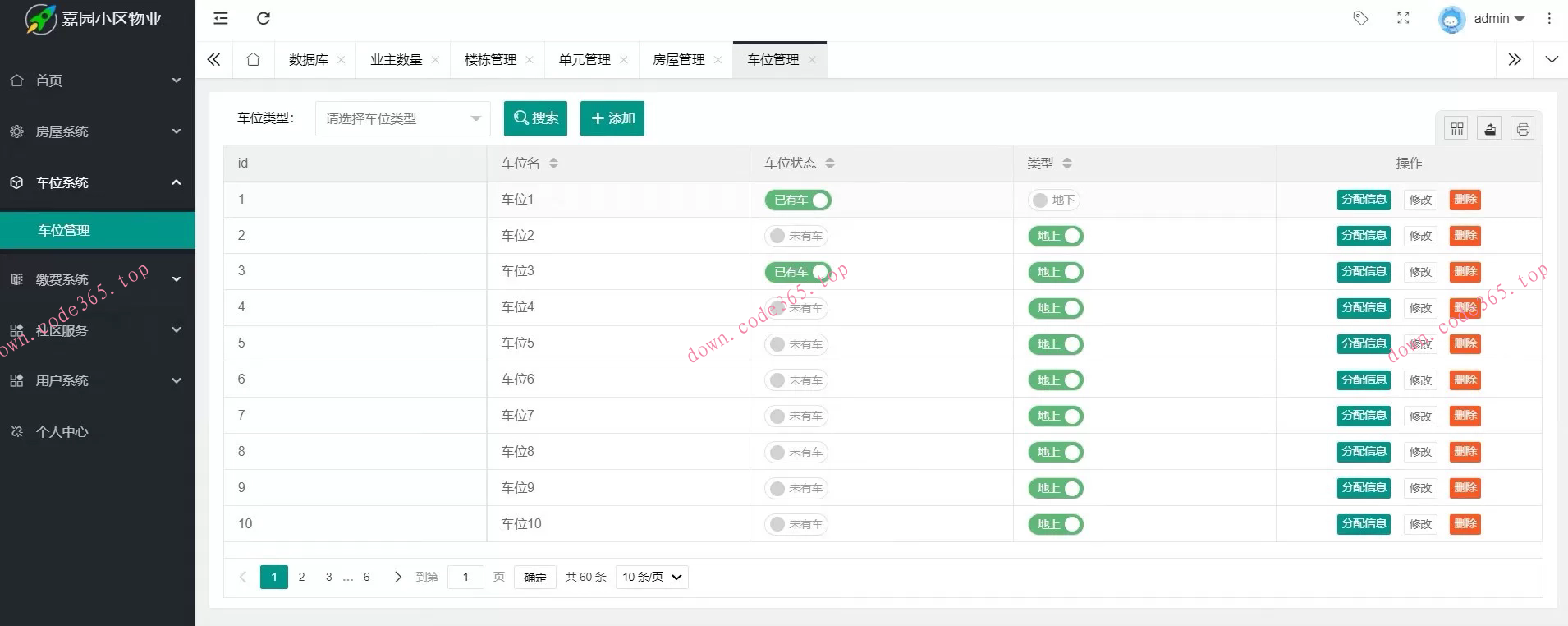This screenshot has width=1568, height=626.
Task: Toggle 车位1 type switch 地下
Action: 1054,200
